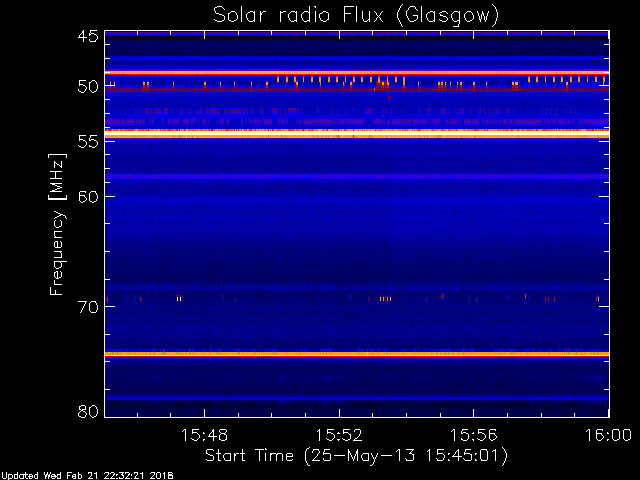
Task: Click the bright yellow band near 55 MHz
Action: tap(357, 134)
